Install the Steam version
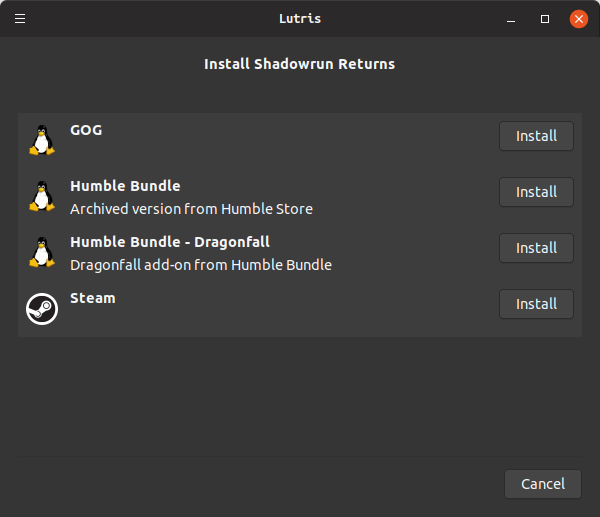This screenshot has height=517, width=600. point(536,304)
